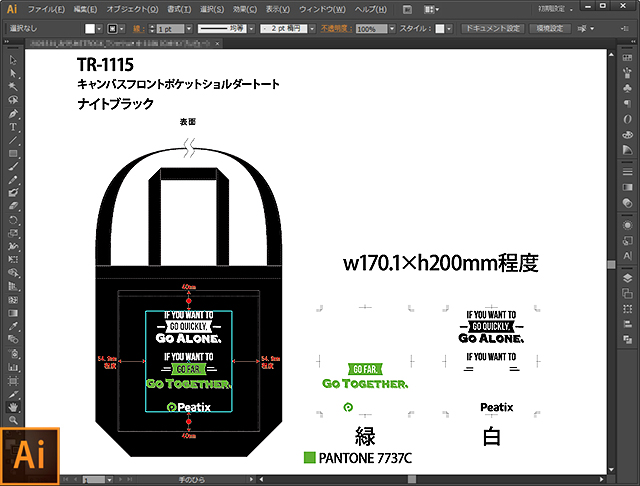Select the Selection arrow tool
This screenshot has width=640, height=486.
pos(14,61)
